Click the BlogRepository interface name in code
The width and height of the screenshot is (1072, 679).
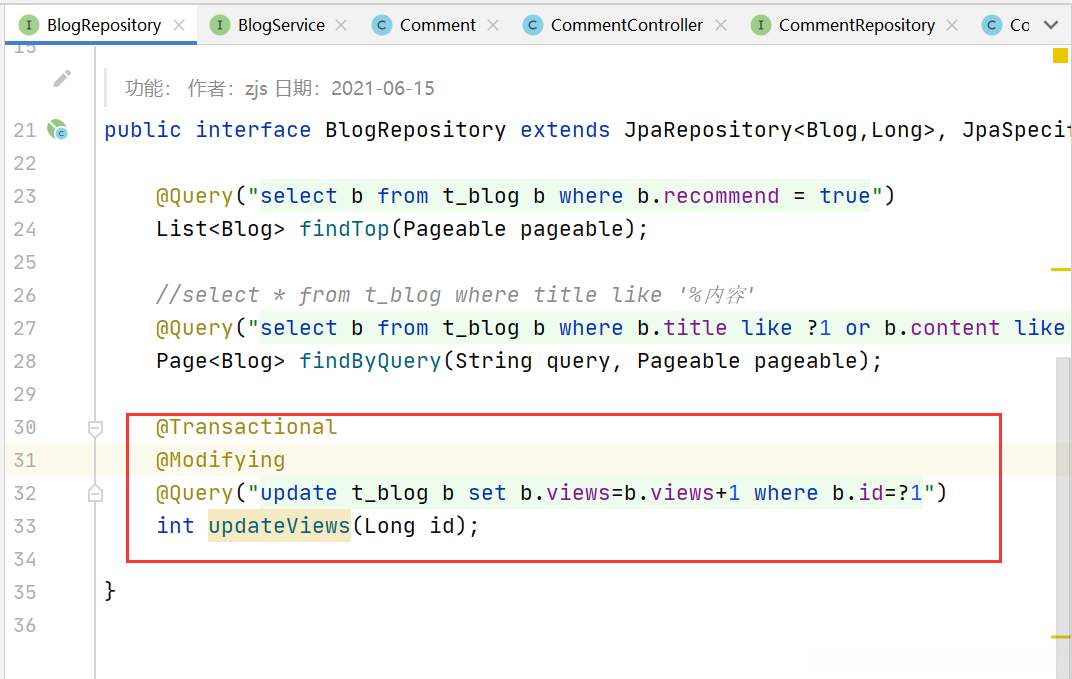point(415,130)
